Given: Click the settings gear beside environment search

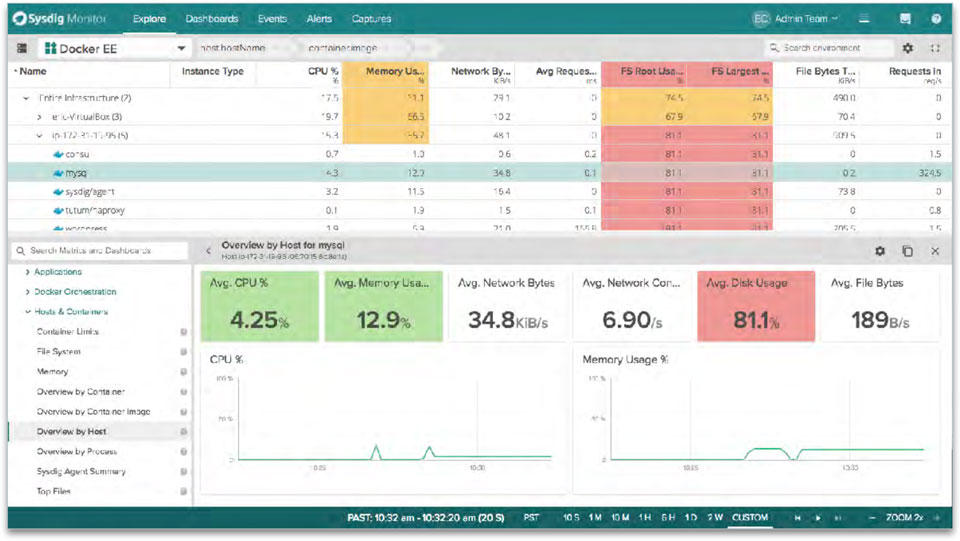Looking at the screenshot, I should pyautogui.click(x=908, y=48).
